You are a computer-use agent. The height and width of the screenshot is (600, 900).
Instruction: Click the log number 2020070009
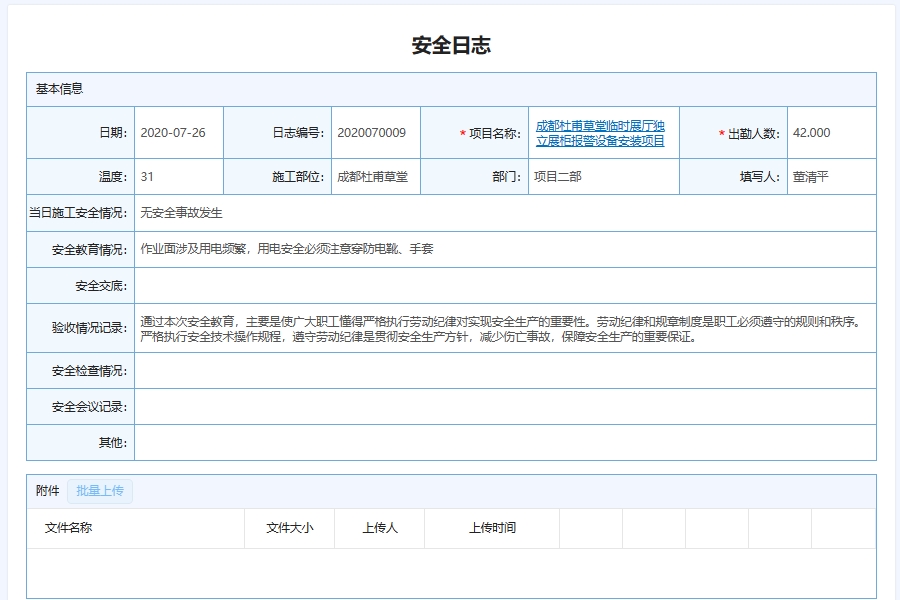click(x=371, y=133)
